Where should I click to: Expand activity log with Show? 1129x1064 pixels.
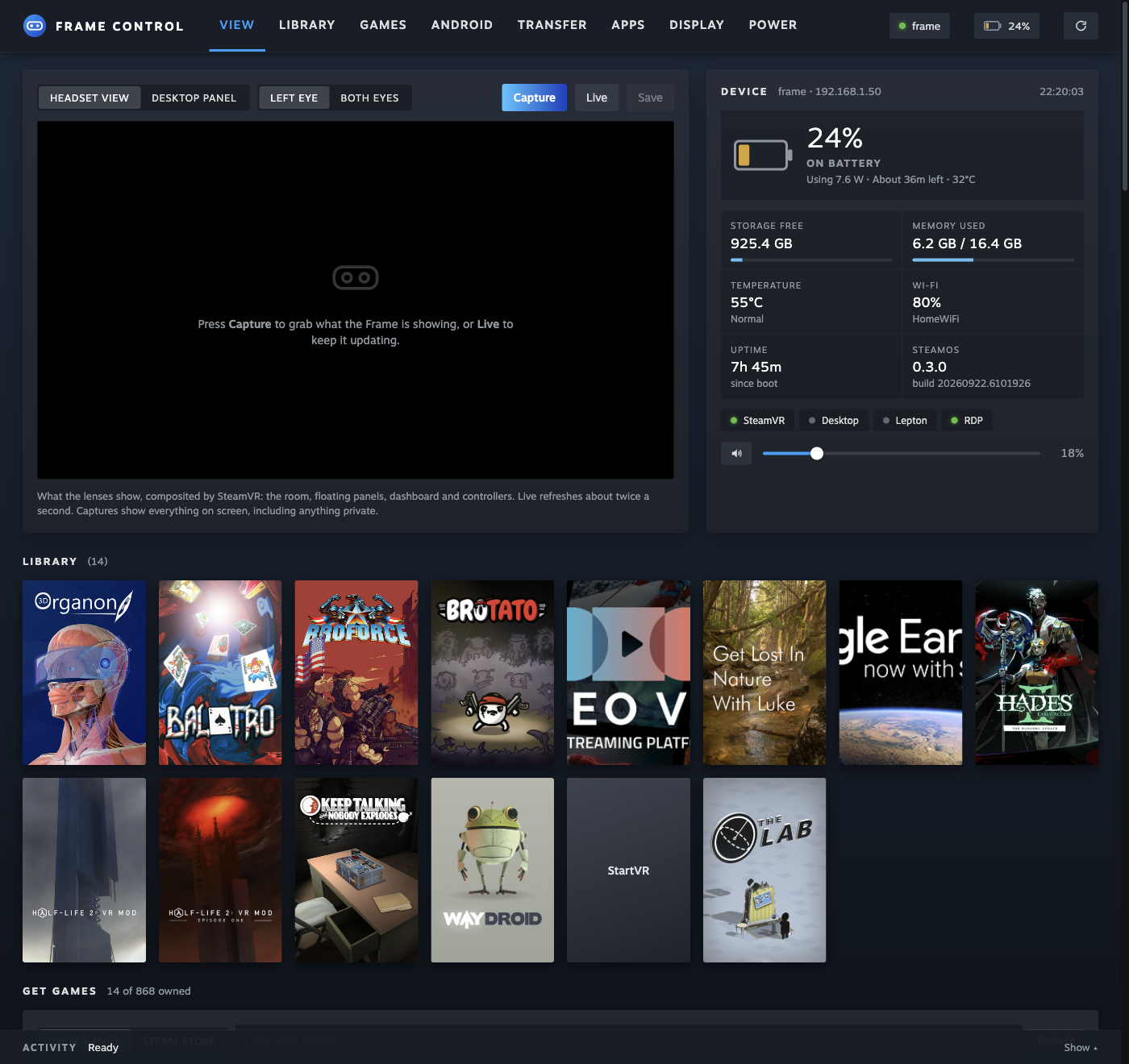pos(1081,1047)
